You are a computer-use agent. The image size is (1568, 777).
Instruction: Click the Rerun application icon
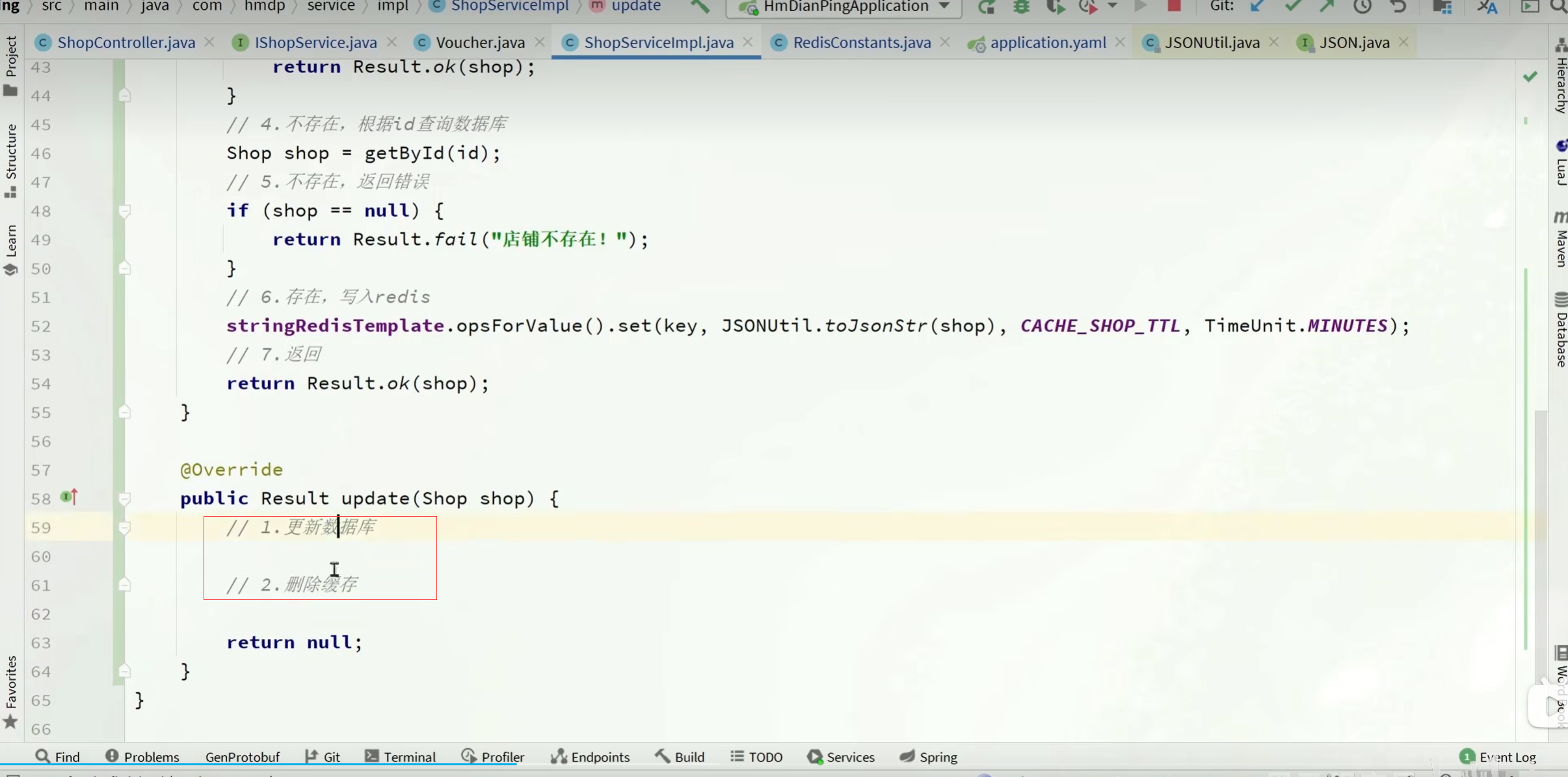coord(987,7)
